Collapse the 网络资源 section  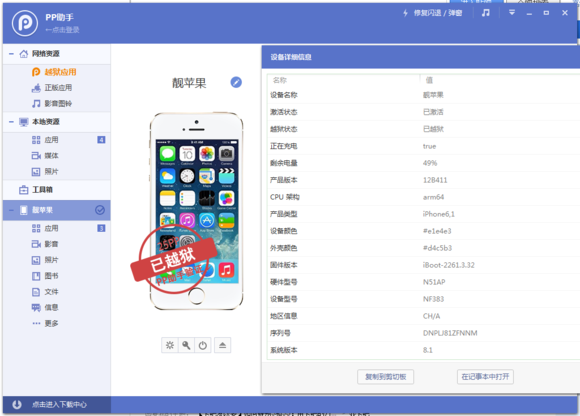[11, 54]
